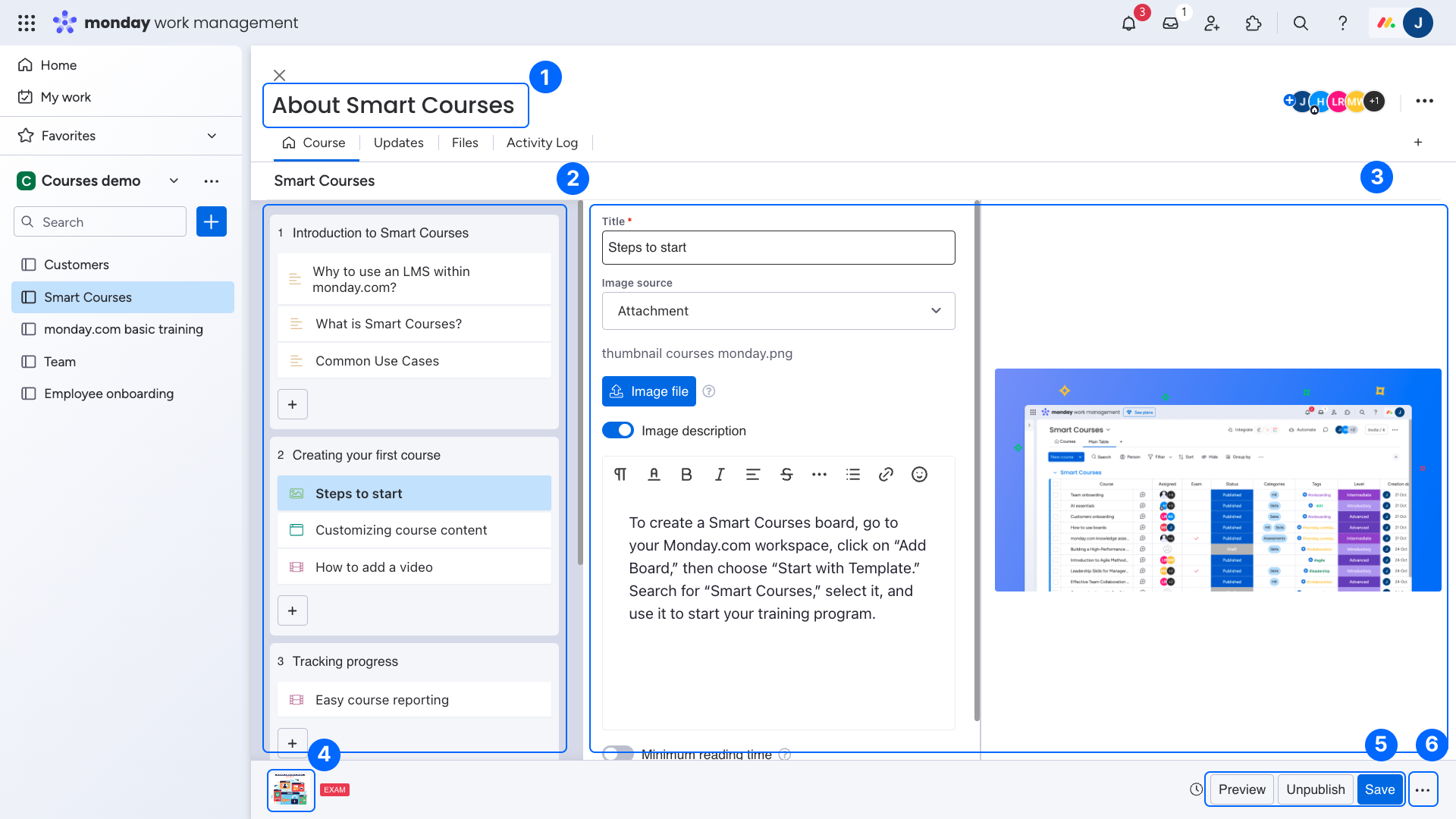Click the user profile avatar J

tap(1418, 23)
